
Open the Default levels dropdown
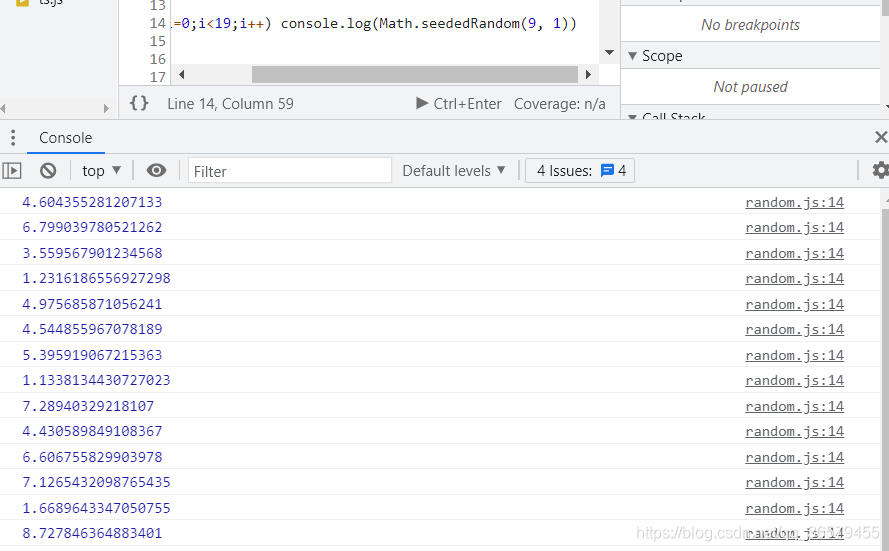454,171
